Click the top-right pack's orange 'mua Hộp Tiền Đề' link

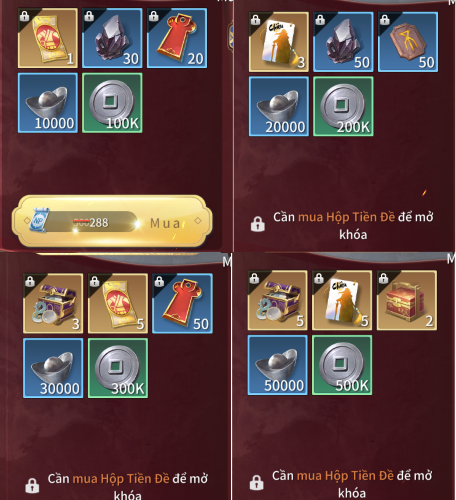click(x=346, y=217)
